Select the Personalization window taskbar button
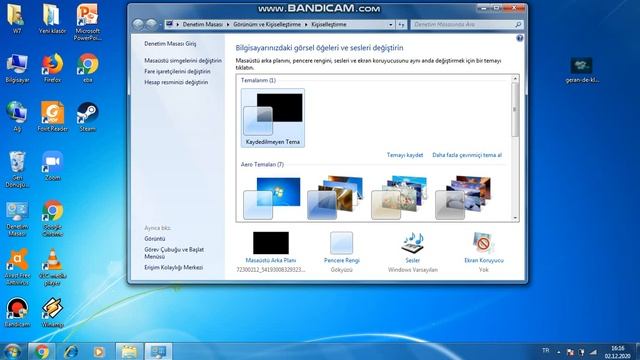Viewport: 640px width, 360px height. pyautogui.click(x=158, y=351)
